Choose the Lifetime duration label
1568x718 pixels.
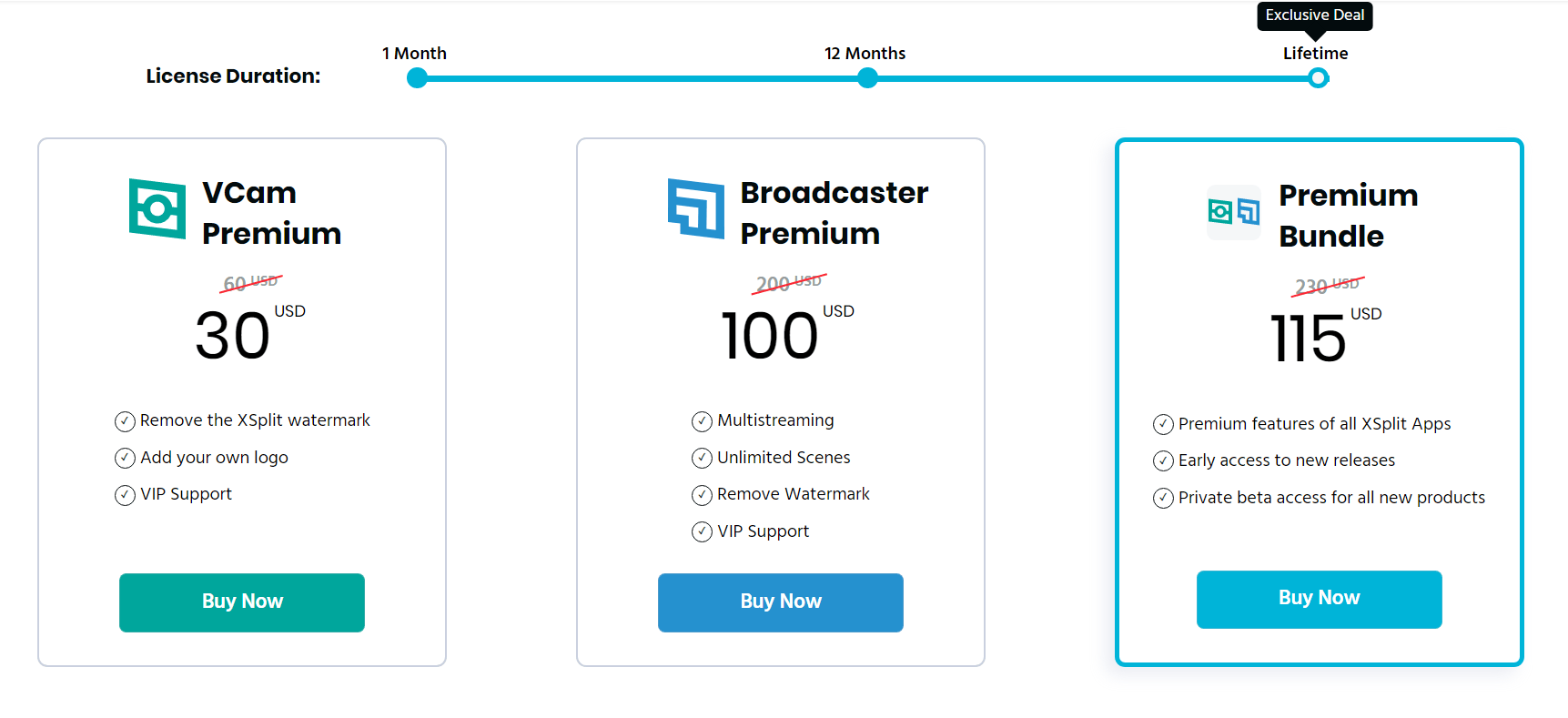[x=1315, y=54]
